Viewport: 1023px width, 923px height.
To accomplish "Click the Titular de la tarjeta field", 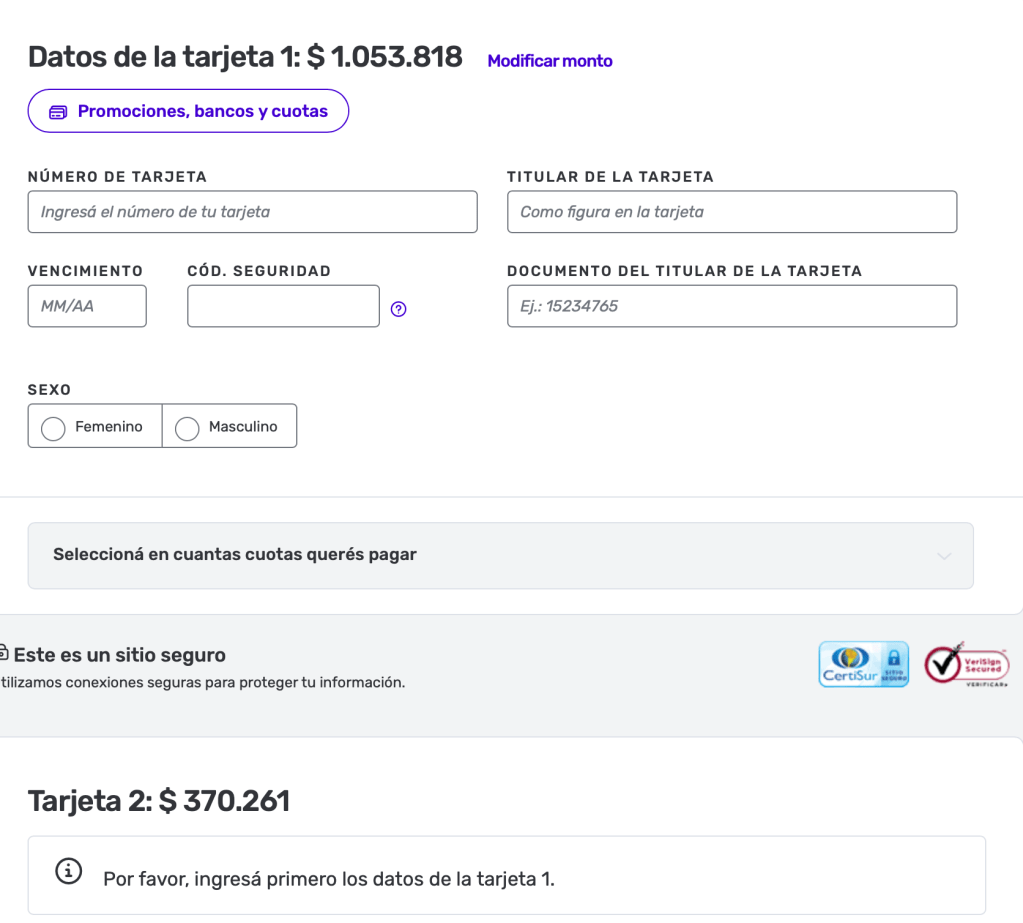I will tap(731, 212).
